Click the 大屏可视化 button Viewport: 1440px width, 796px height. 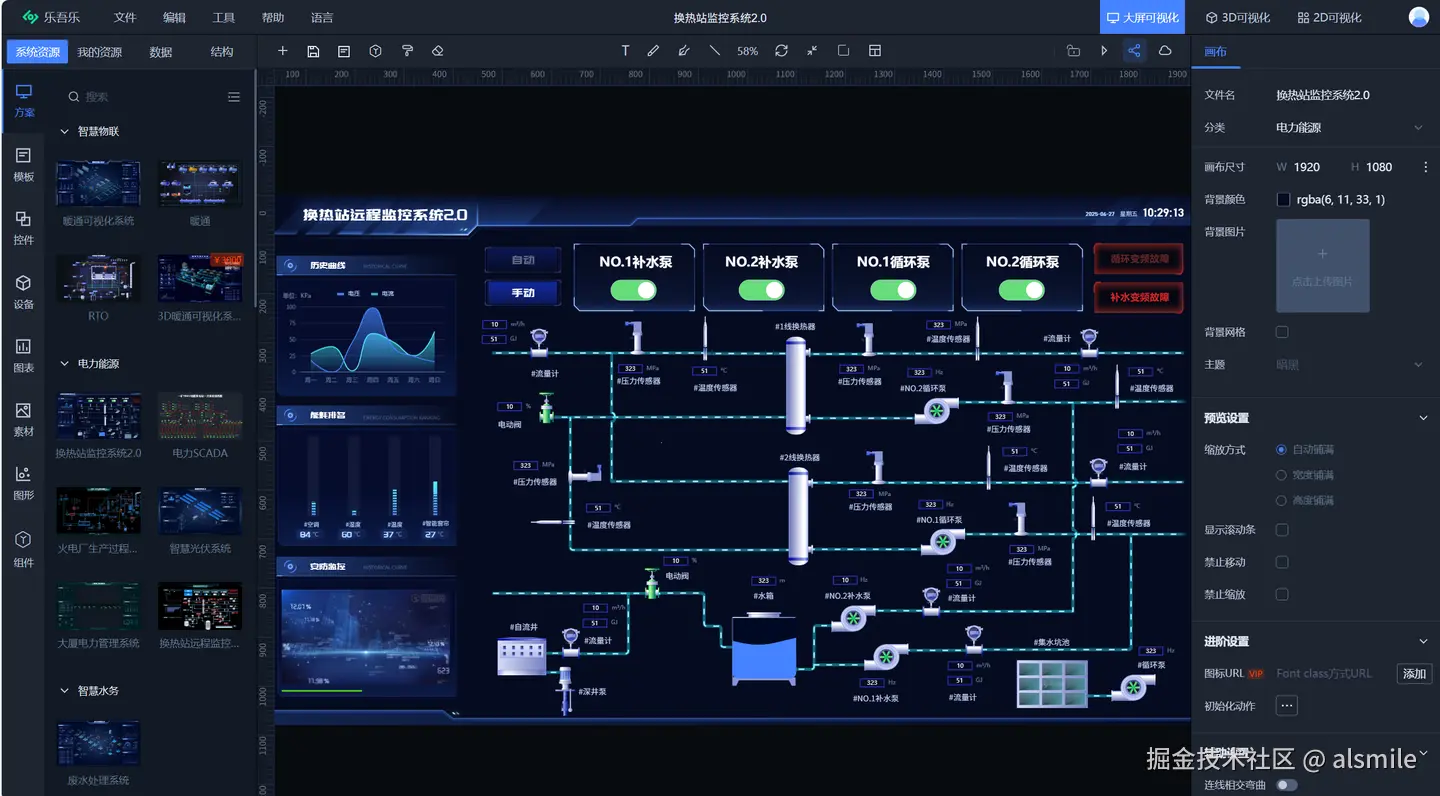point(1143,17)
